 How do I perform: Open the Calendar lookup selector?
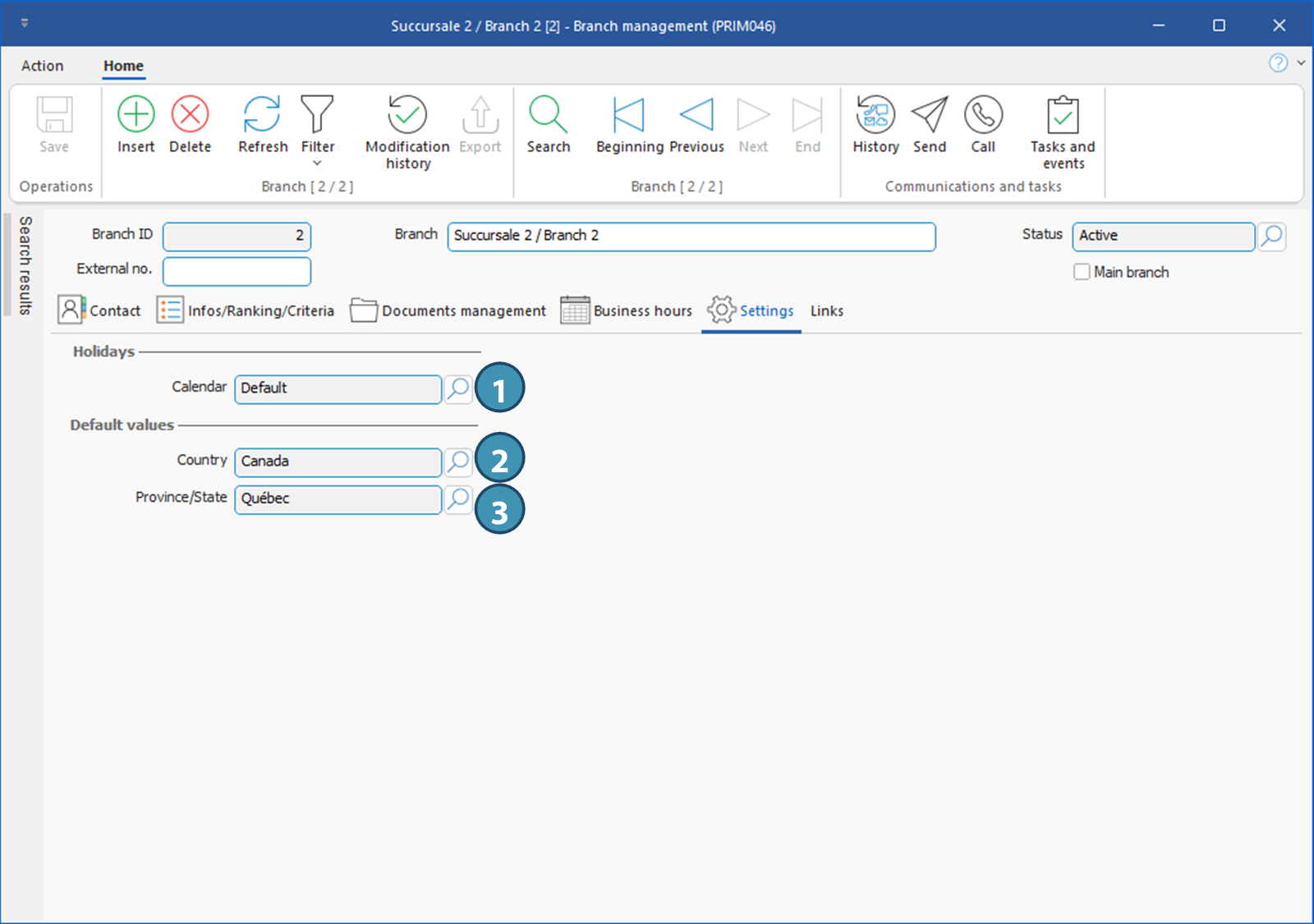coord(458,388)
